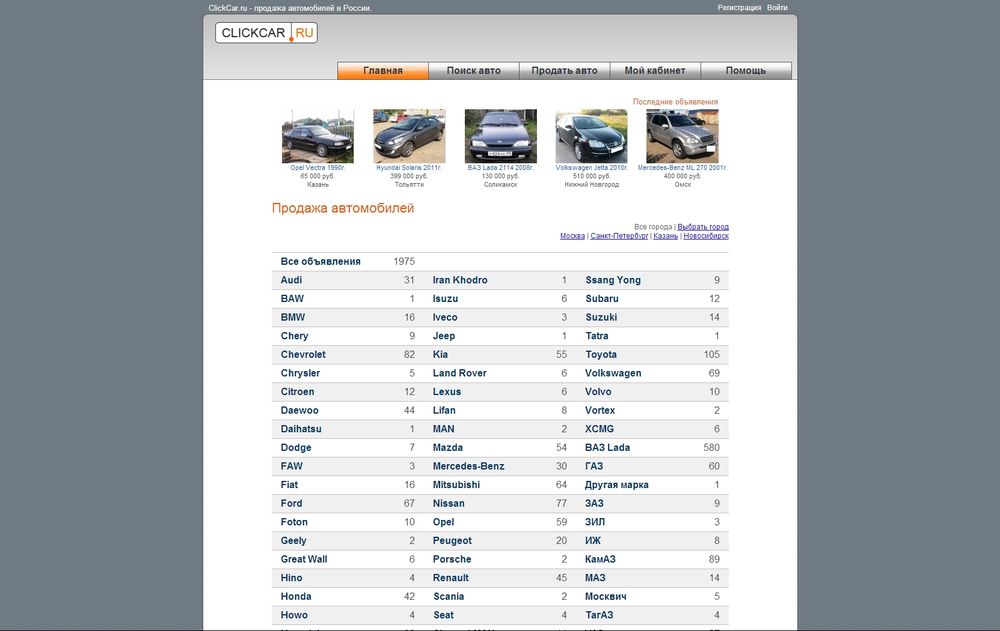
Task: Open the Москвич brand listings
Action: point(606,597)
